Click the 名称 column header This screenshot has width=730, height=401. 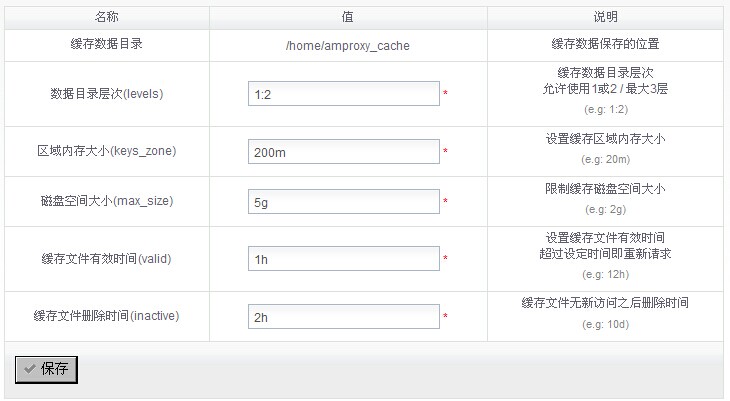[106, 17]
